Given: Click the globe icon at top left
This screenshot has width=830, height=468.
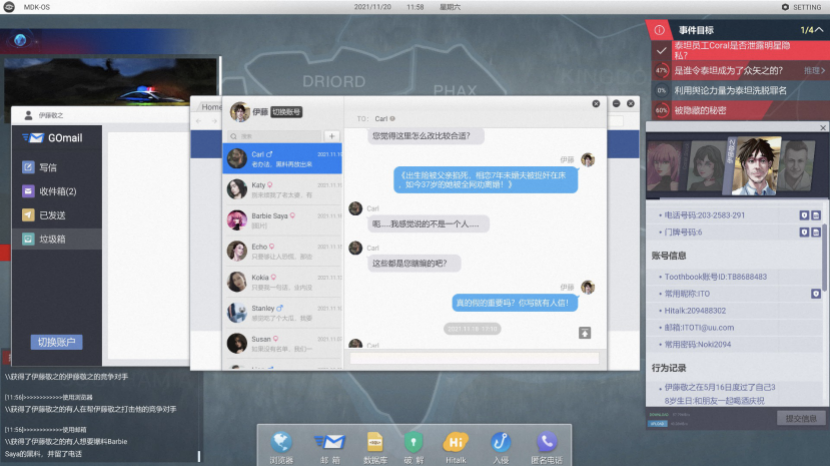Looking at the screenshot, I should [x=20, y=40].
